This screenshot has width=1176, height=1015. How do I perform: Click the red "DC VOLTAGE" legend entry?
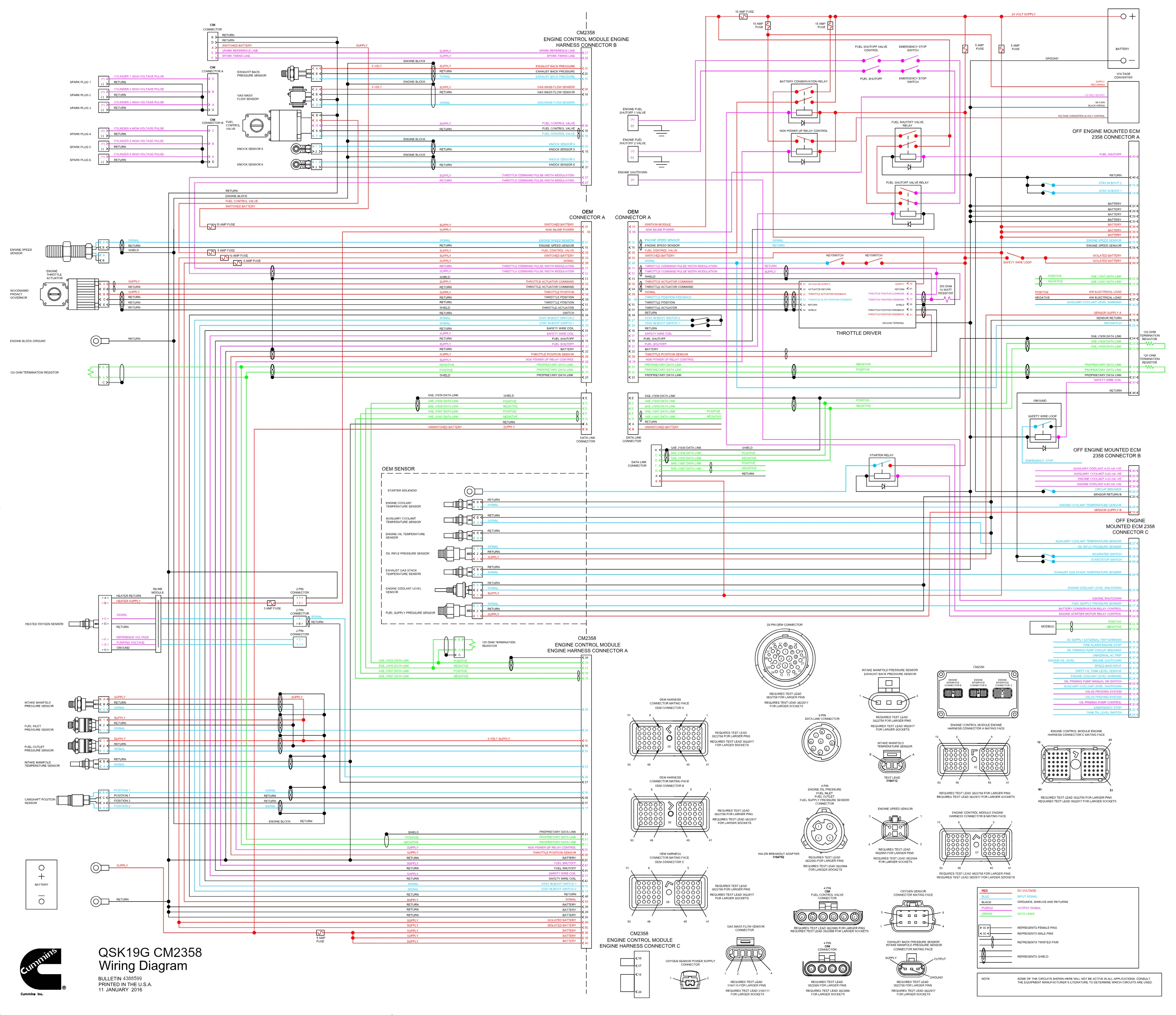[1026, 891]
